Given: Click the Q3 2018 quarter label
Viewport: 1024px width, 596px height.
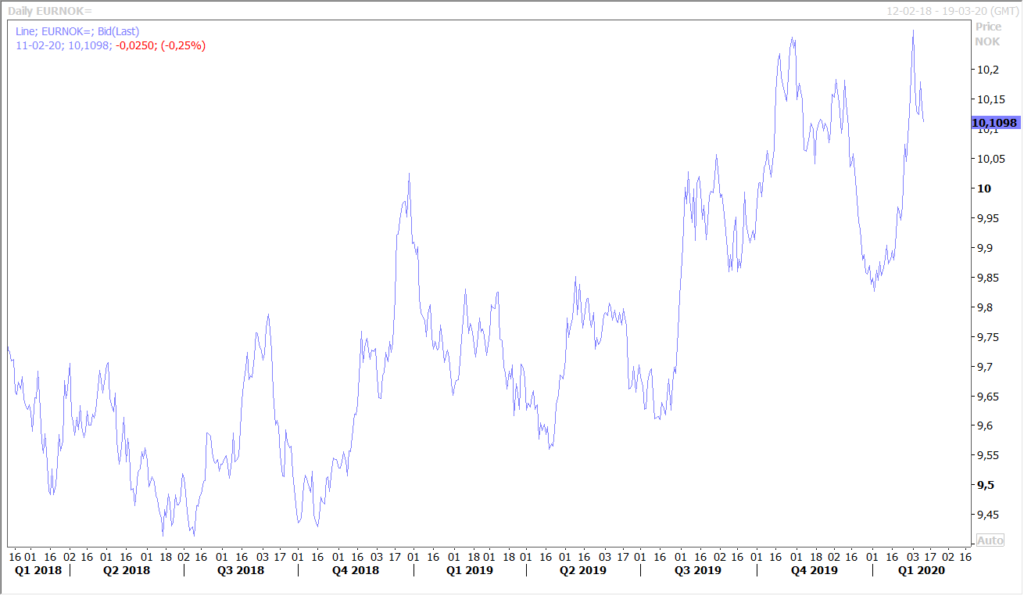Looking at the screenshot, I should pos(241,570).
